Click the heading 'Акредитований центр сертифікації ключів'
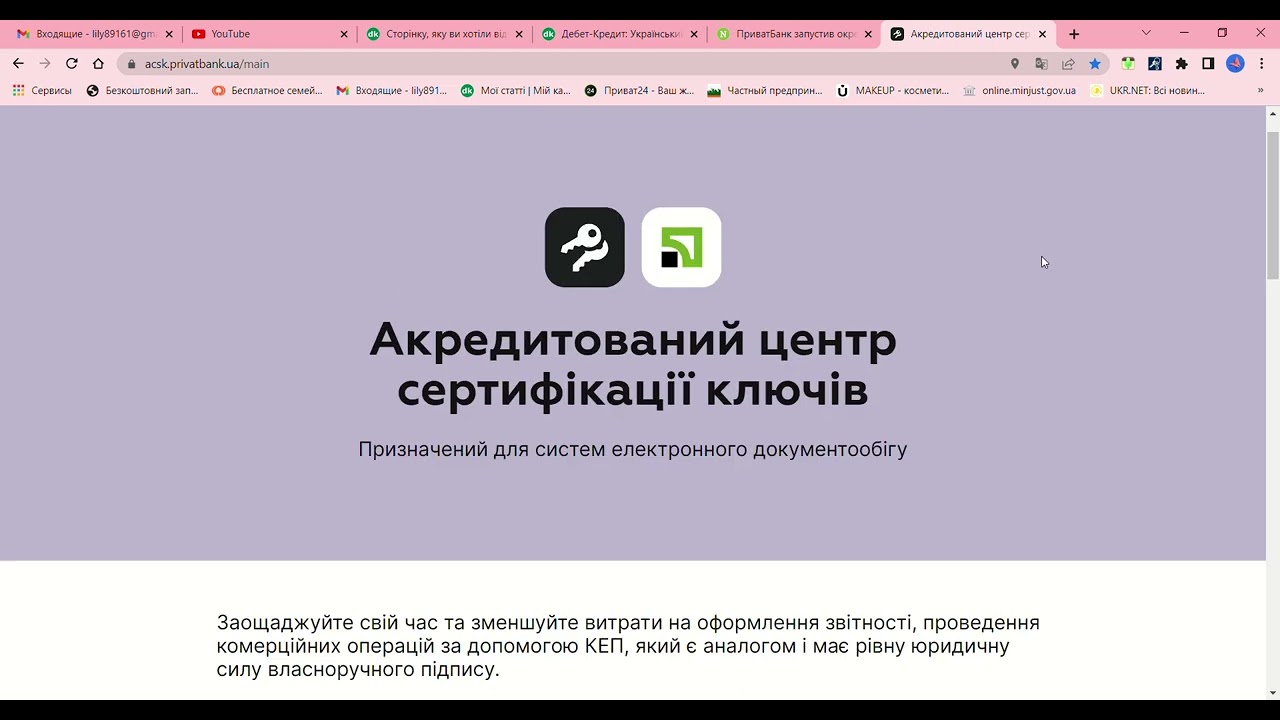 [633, 365]
